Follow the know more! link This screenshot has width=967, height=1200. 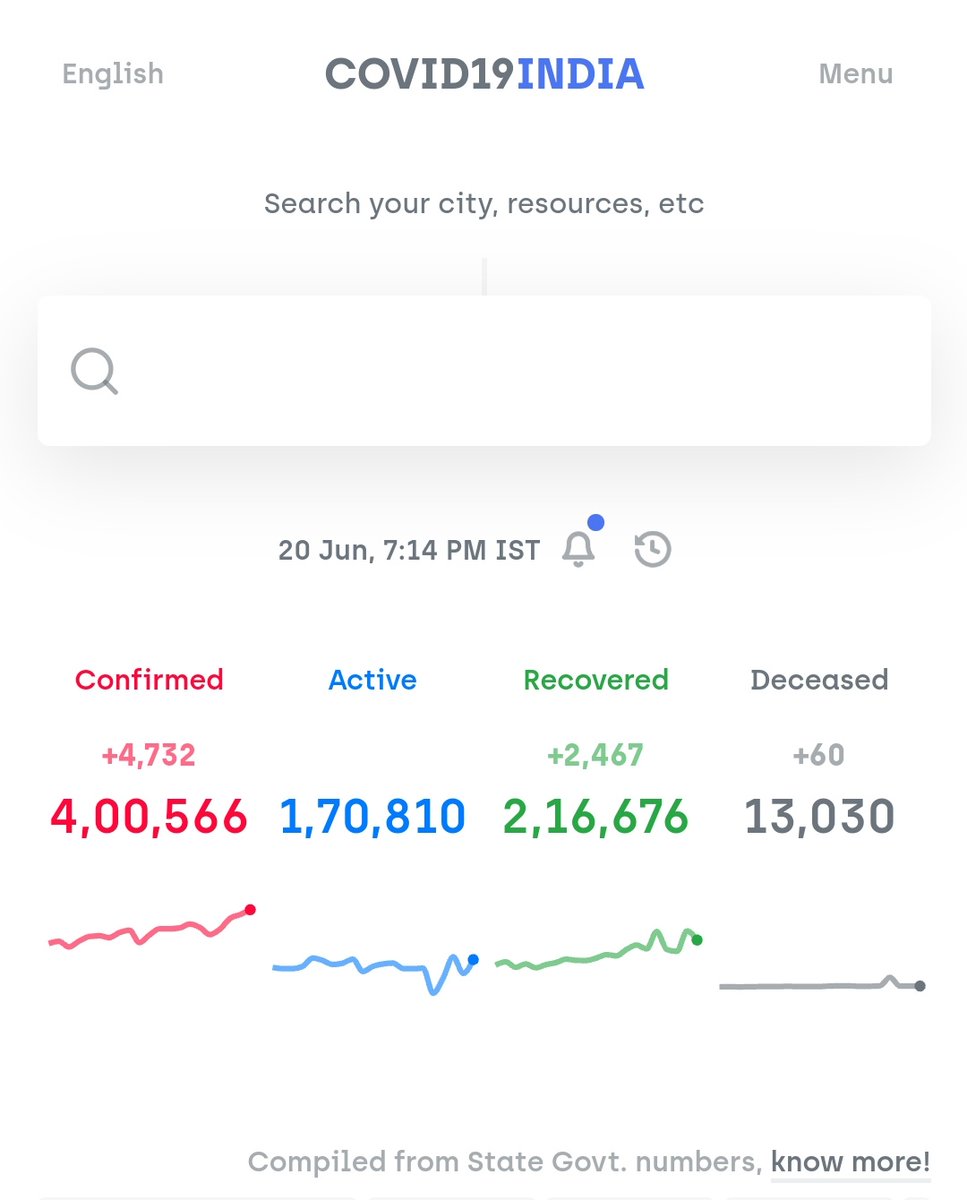(849, 1161)
